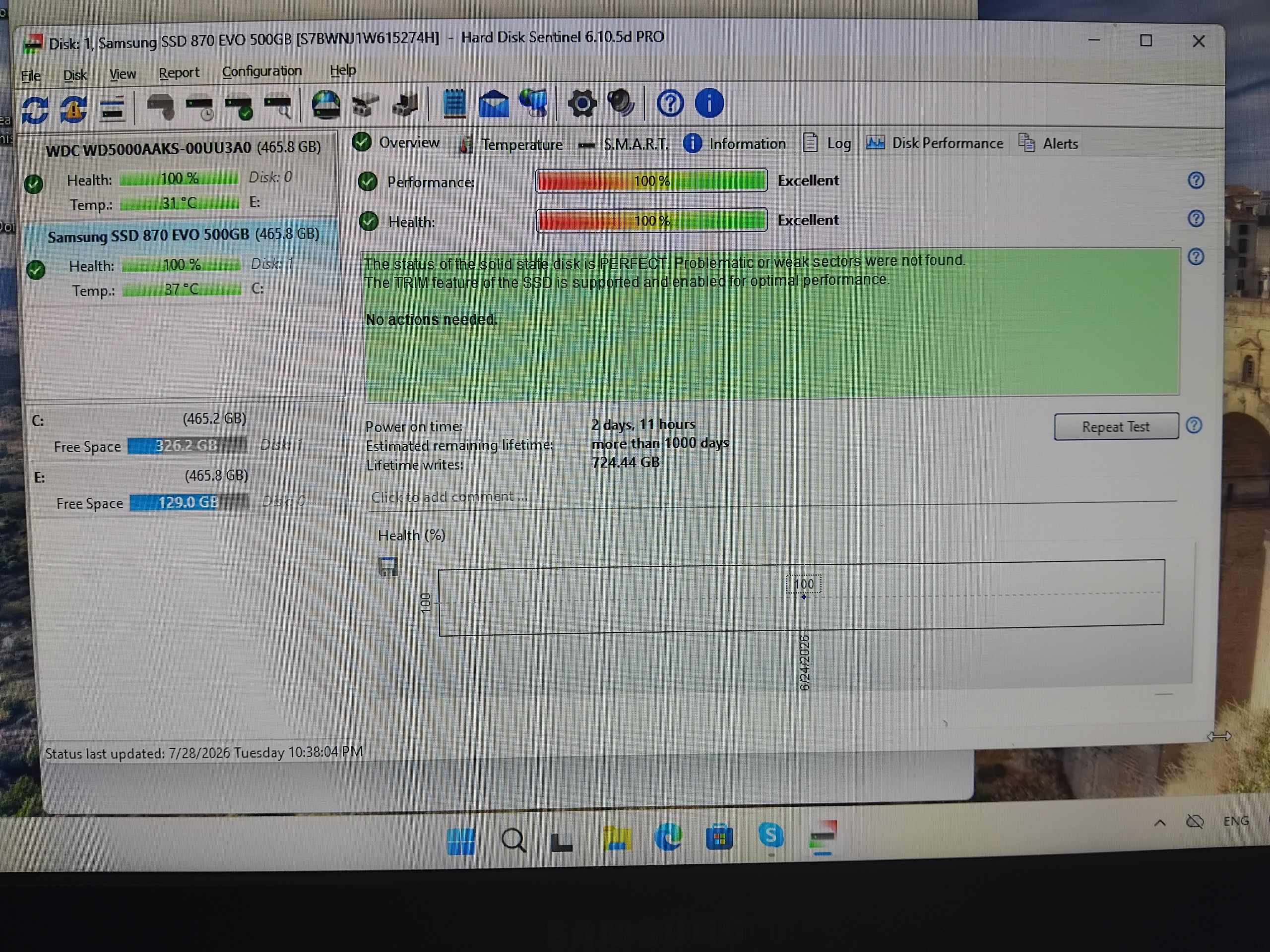Click the 'more than 1000 days' lifetime value
This screenshot has width=1270, height=952.
660,444
